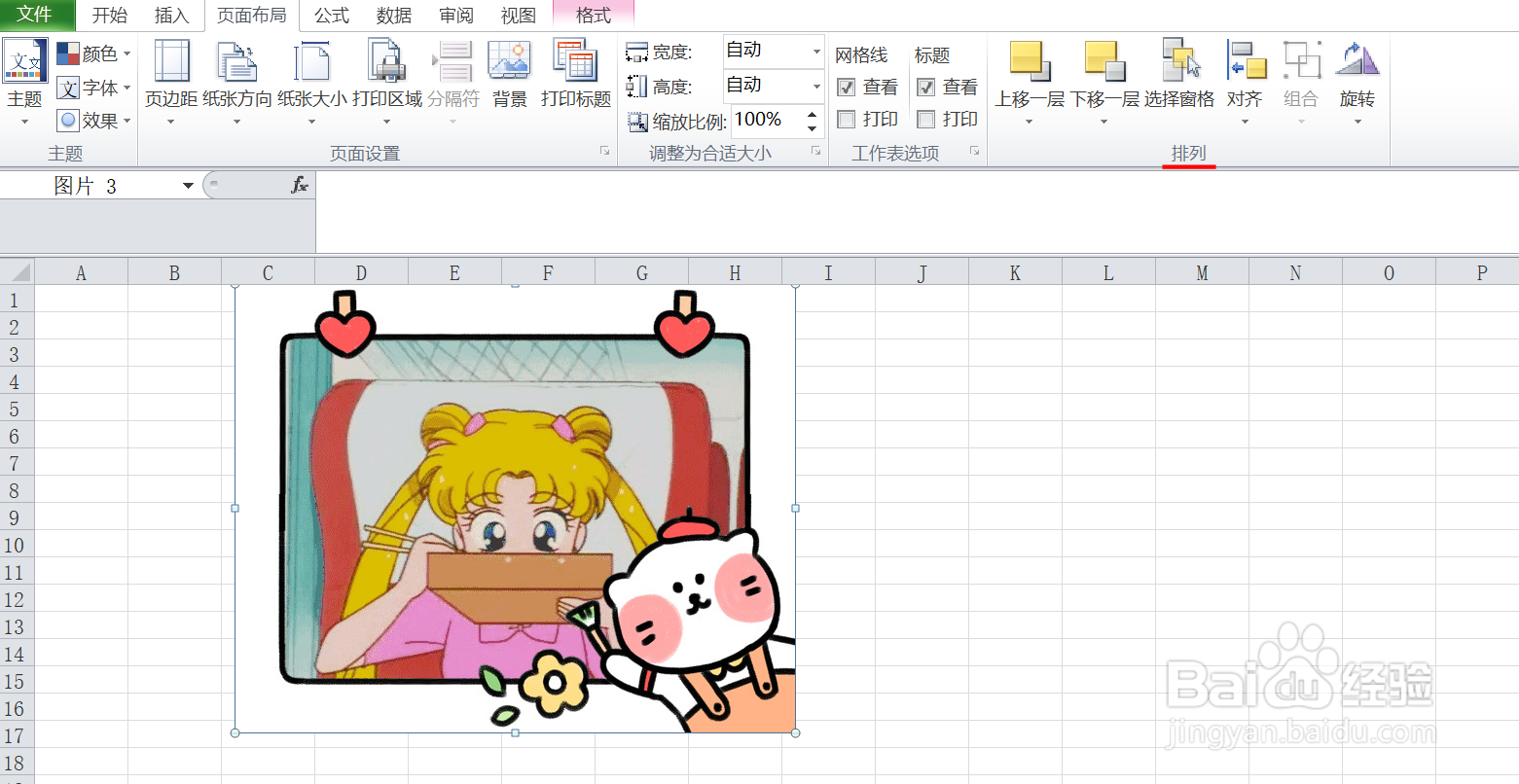Decrease the scale (缩放比例) value

813,128
